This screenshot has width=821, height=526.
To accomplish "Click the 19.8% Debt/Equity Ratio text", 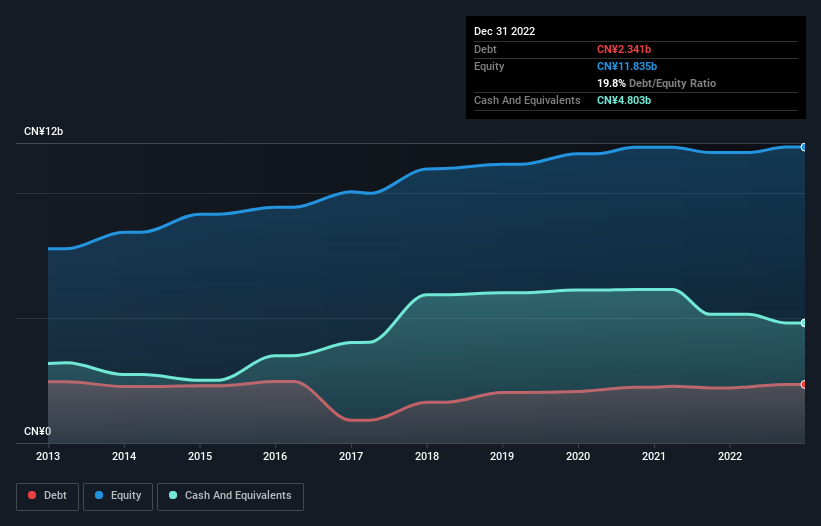I will [656, 83].
